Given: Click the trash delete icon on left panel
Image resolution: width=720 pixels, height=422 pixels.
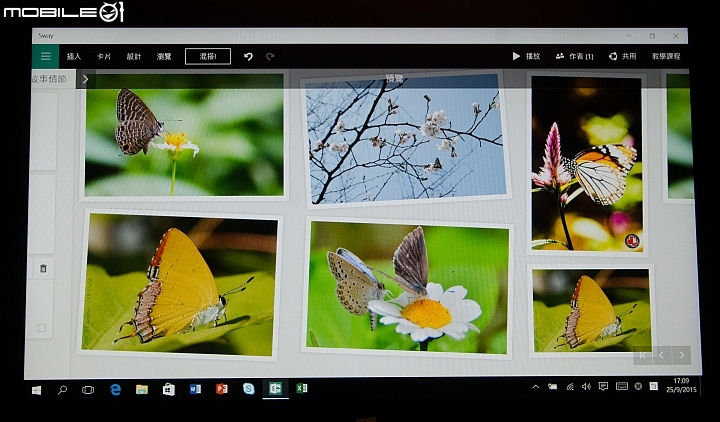Looking at the screenshot, I should (43, 269).
